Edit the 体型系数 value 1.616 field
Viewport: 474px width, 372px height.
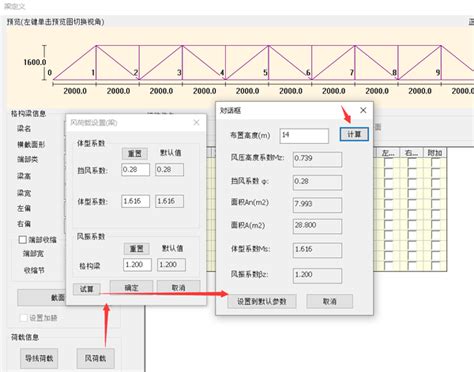tap(135, 201)
